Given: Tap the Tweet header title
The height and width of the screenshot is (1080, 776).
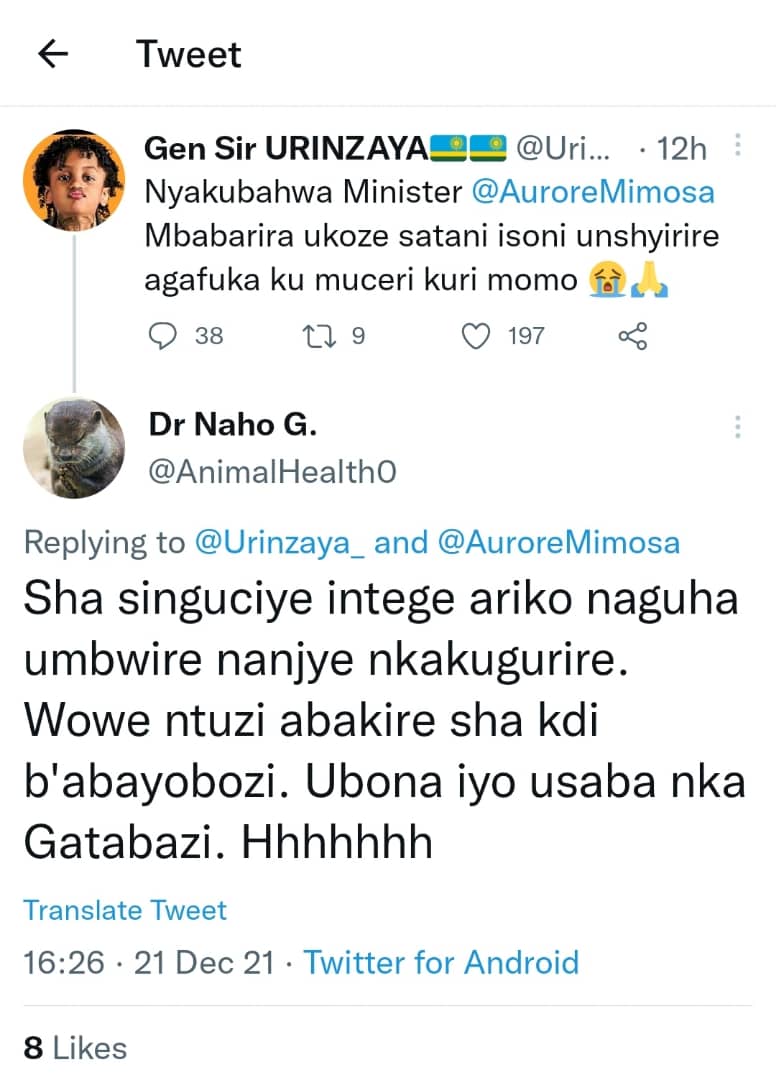Looking at the screenshot, I should [189, 54].
